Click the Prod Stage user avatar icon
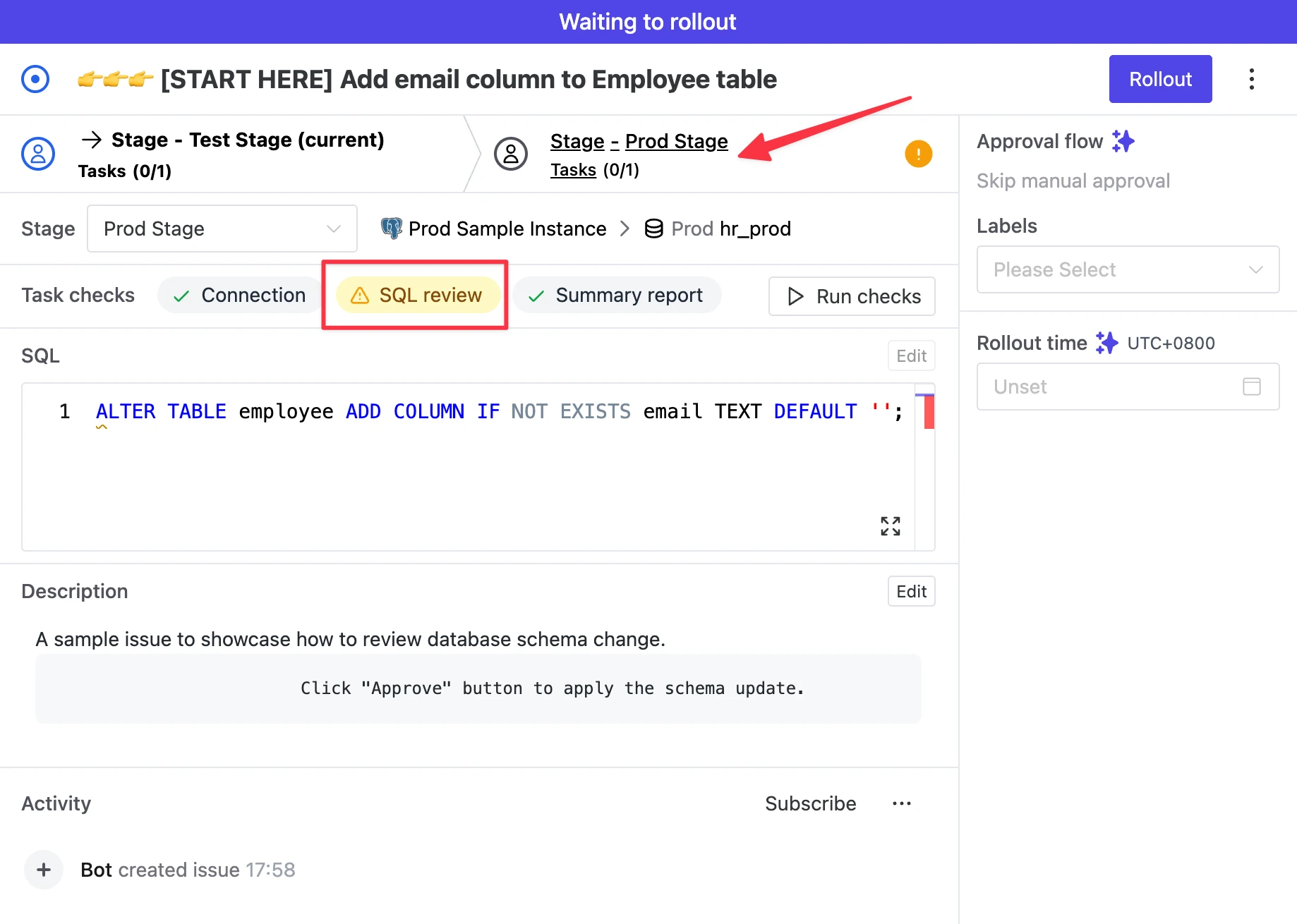1297x924 pixels. [511, 154]
